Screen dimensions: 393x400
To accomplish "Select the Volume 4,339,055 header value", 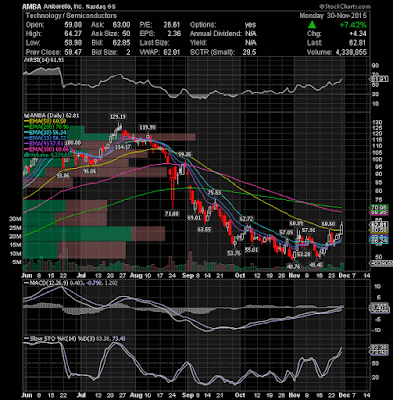I will point(351,52).
